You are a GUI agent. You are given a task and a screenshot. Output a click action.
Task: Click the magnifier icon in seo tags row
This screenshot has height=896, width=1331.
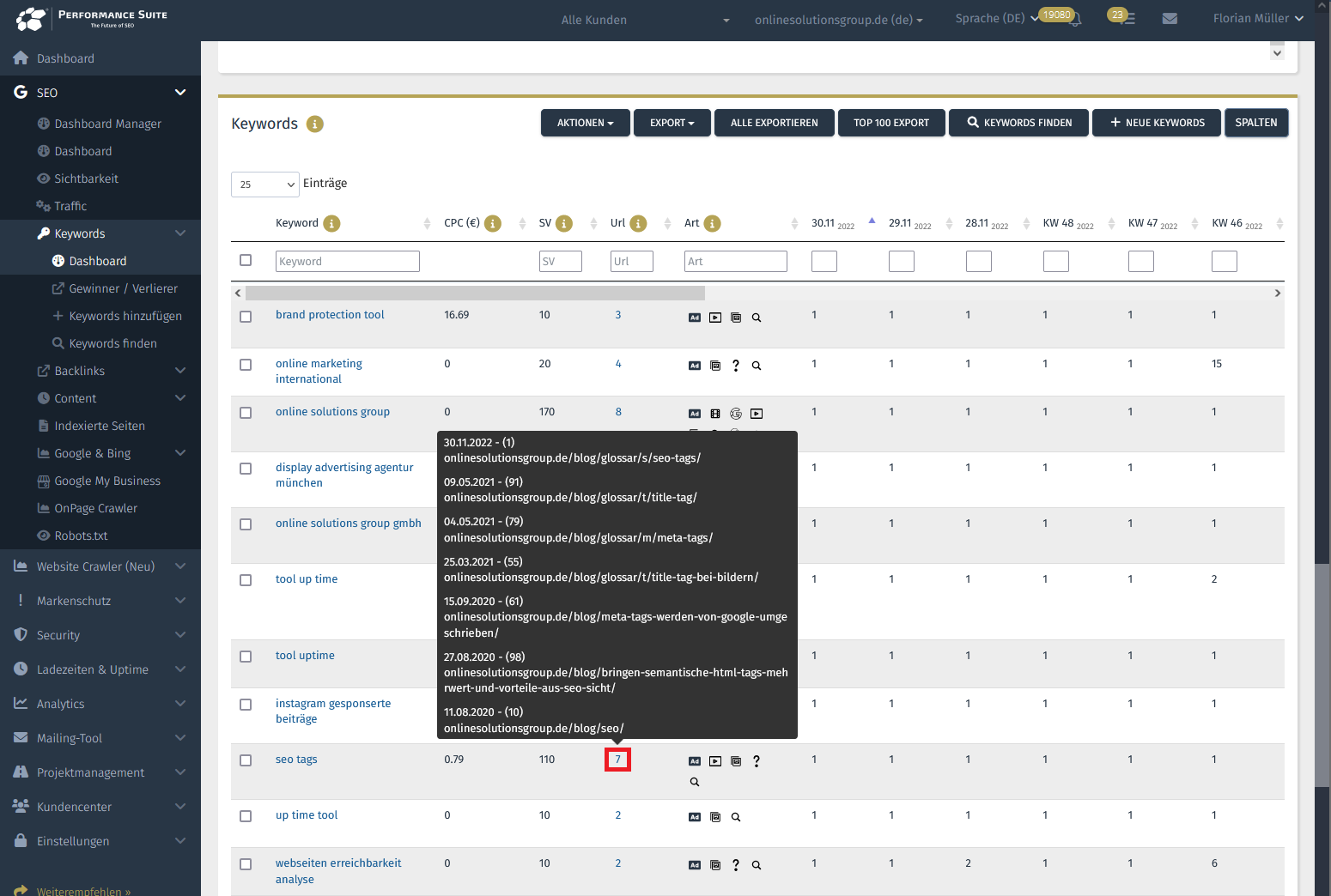(695, 782)
